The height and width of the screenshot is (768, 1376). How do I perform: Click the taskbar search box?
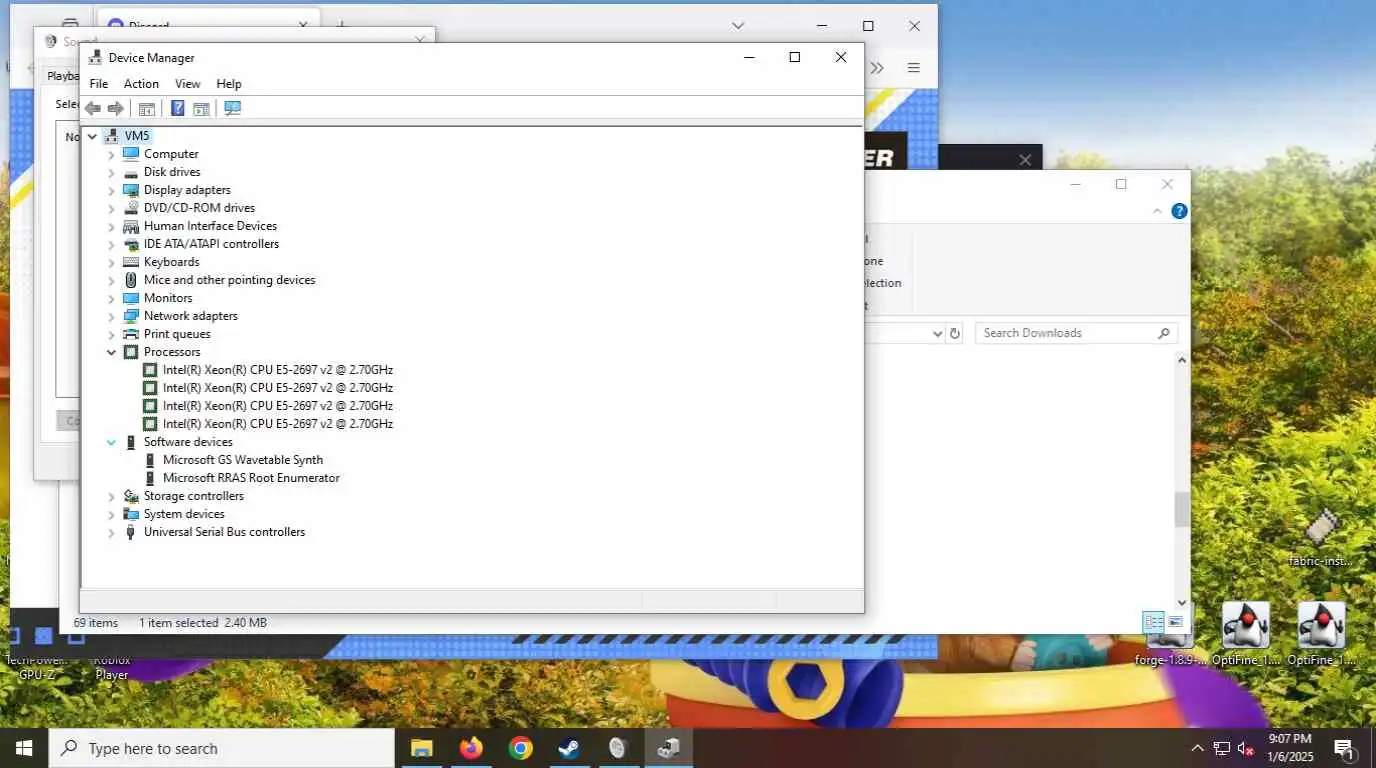[221, 748]
